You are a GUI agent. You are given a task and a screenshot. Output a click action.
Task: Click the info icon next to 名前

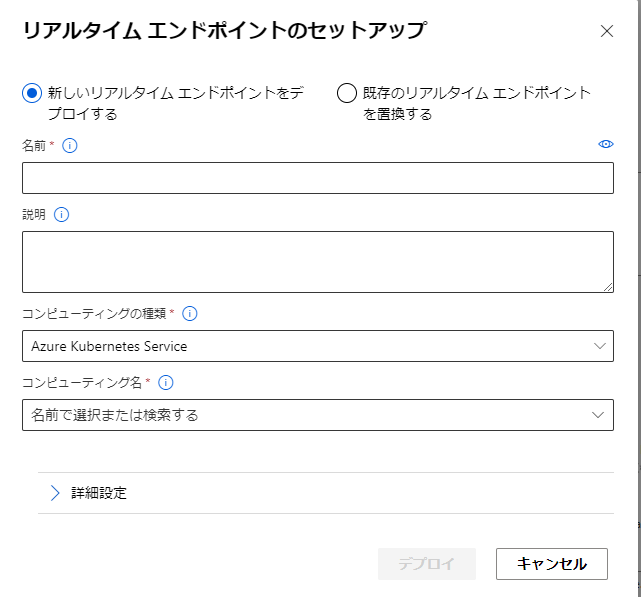tap(70, 145)
